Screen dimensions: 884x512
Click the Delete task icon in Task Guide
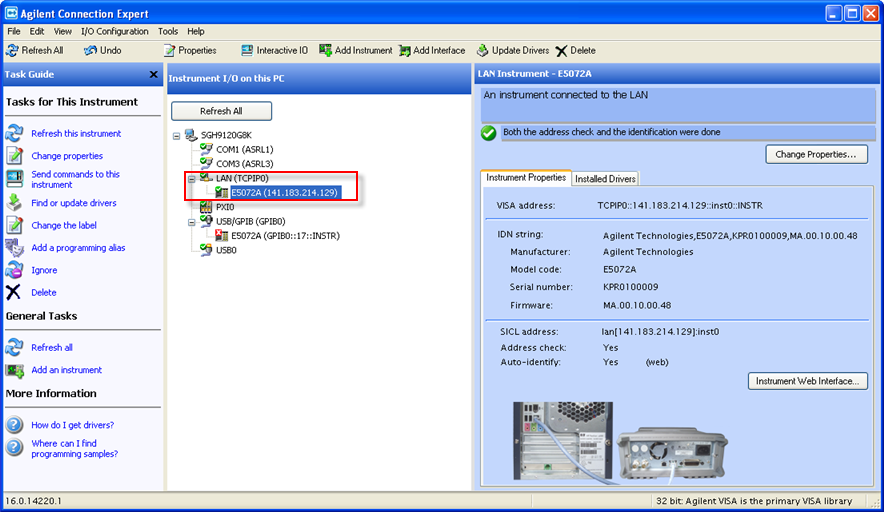click(14, 292)
